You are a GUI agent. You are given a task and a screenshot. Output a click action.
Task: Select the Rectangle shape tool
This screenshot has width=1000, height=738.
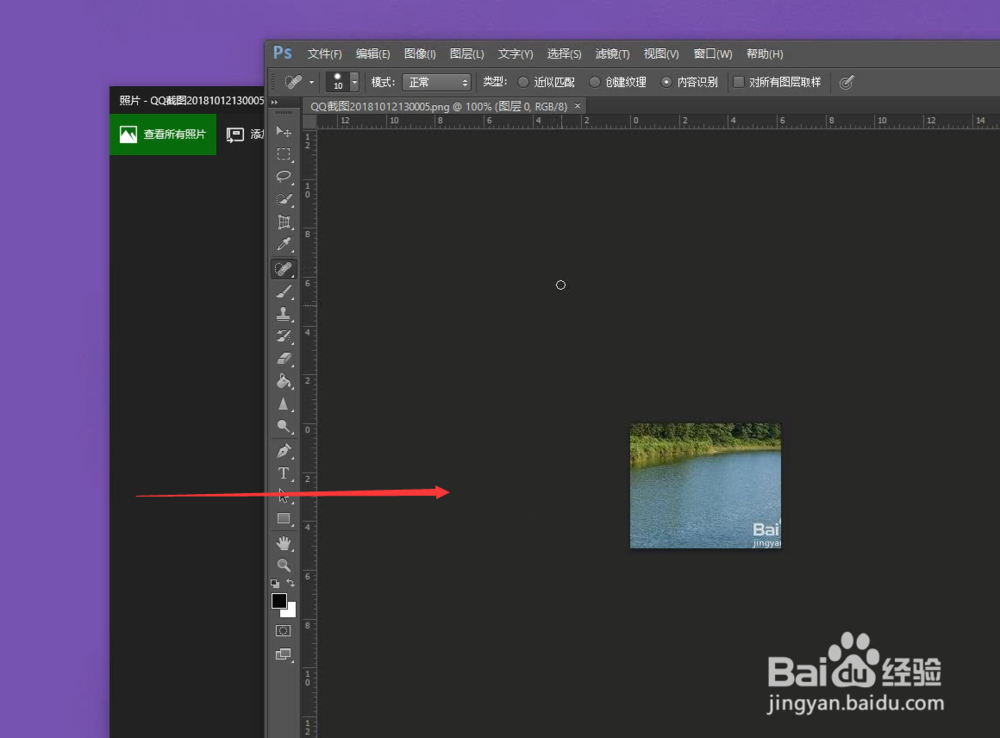(284, 519)
